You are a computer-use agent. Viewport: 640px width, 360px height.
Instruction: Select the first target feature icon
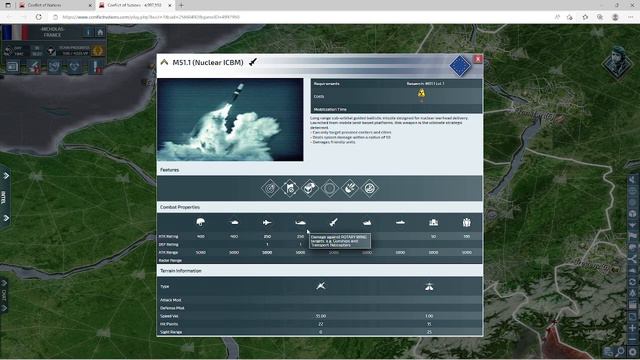pyautogui.click(x=270, y=189)
